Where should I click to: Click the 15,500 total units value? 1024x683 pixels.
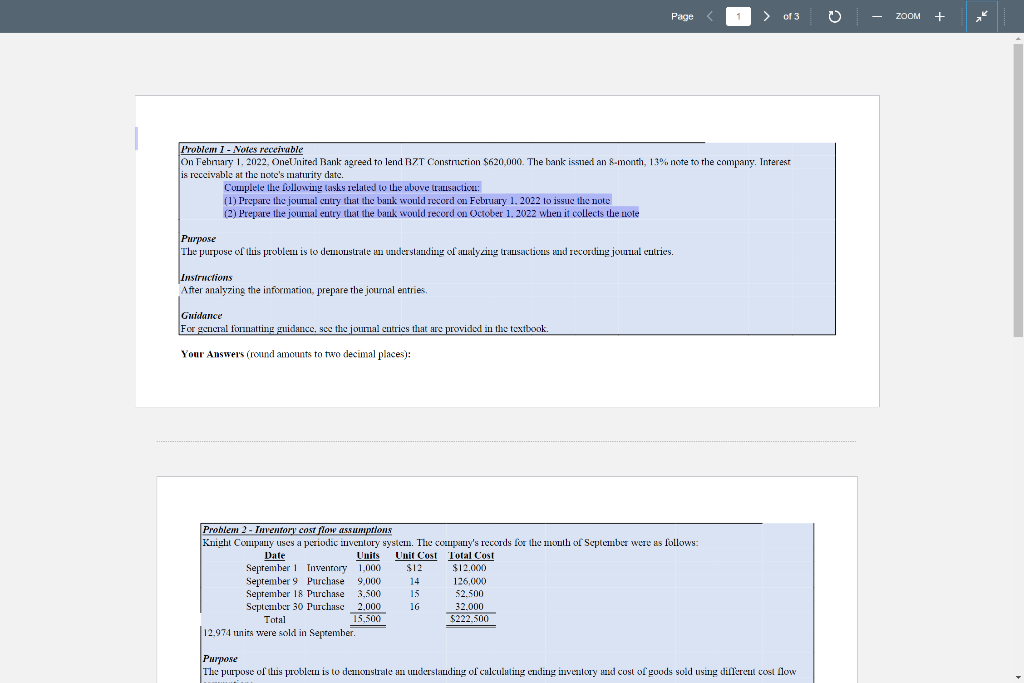(x=367, y=619)
